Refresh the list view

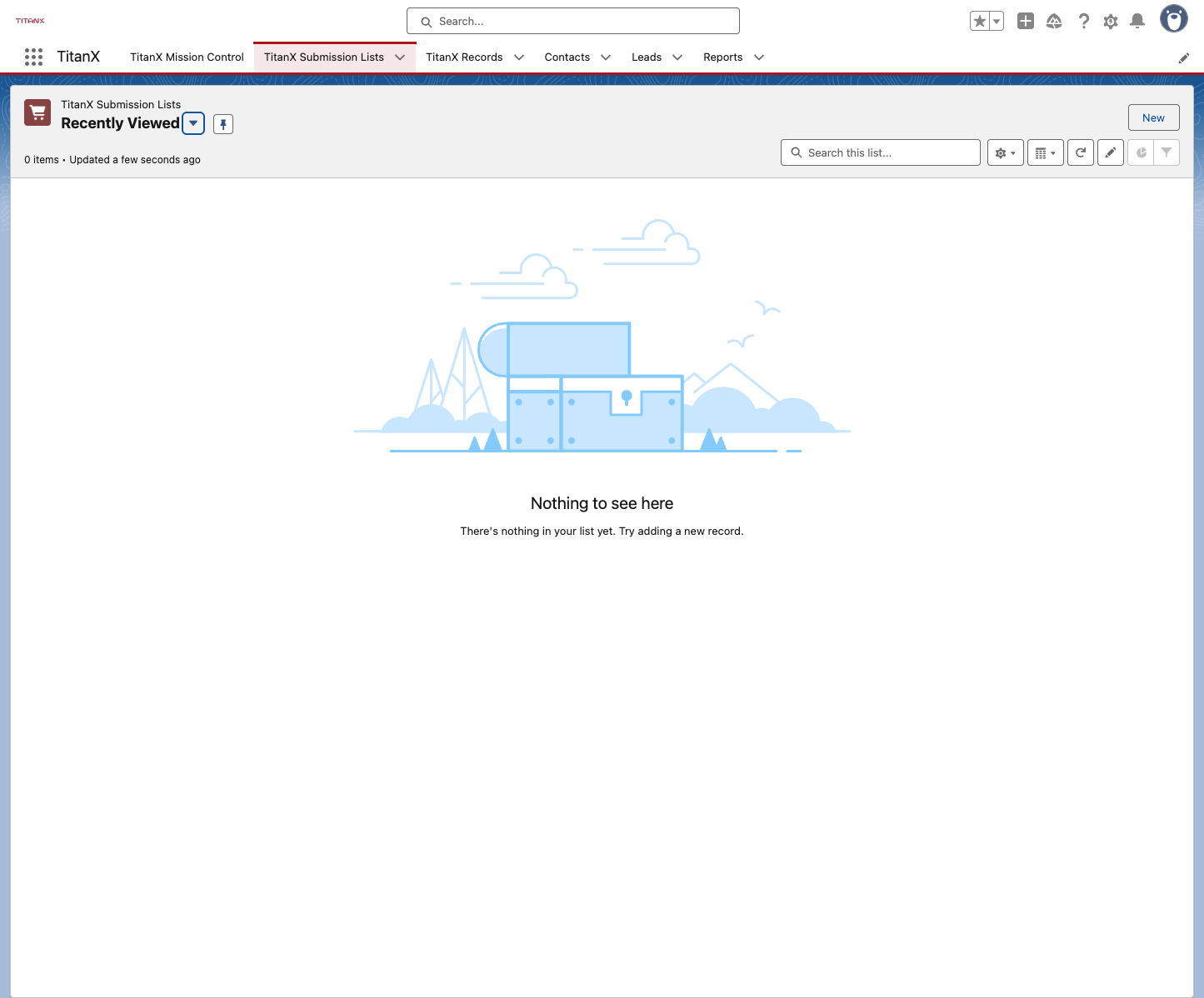tap(1081, 152)
